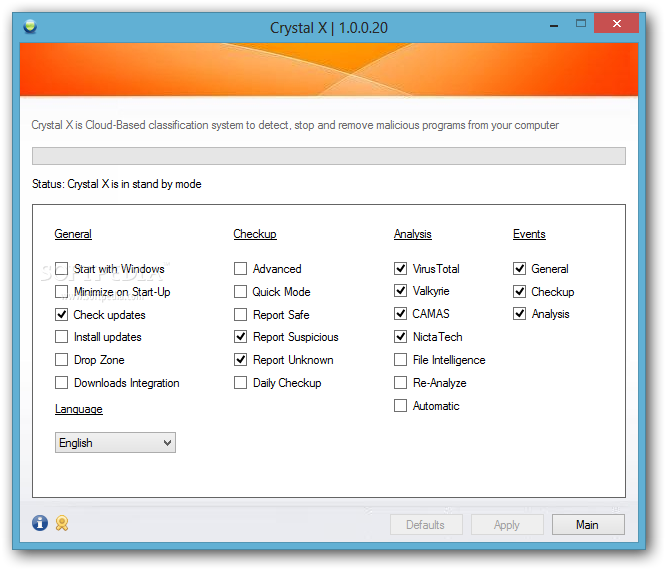Turn on Downloads Integration
666x570 pixels.
pyautogui.click(x=62, y=382)
